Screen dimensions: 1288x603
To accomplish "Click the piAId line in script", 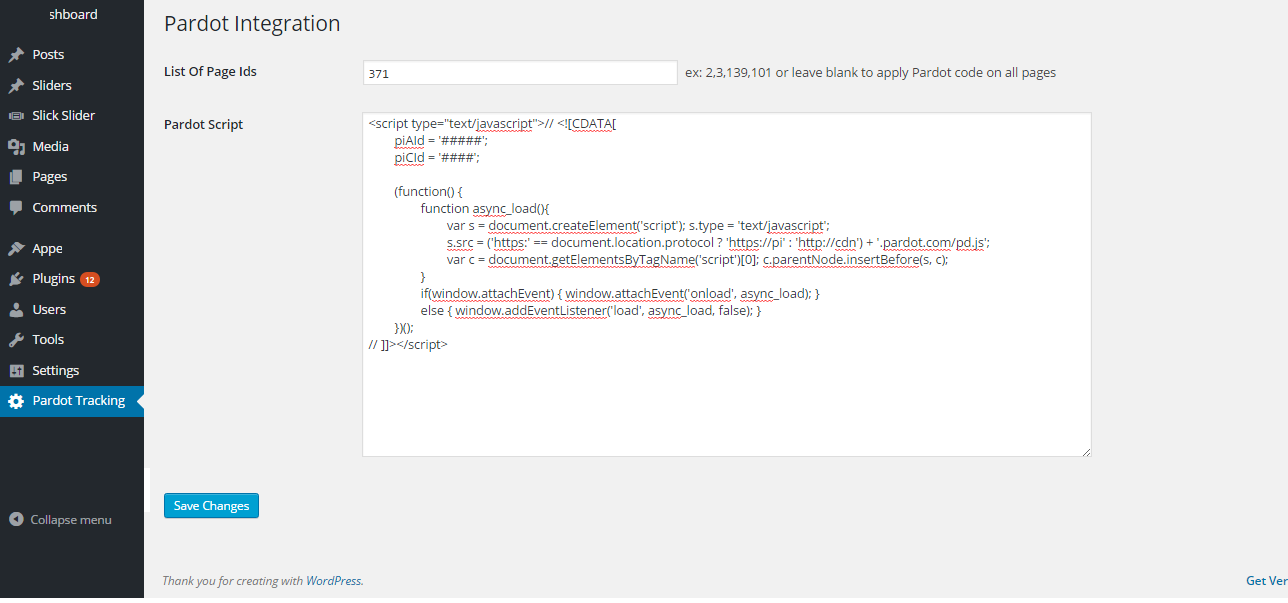I will coord(441,141).
